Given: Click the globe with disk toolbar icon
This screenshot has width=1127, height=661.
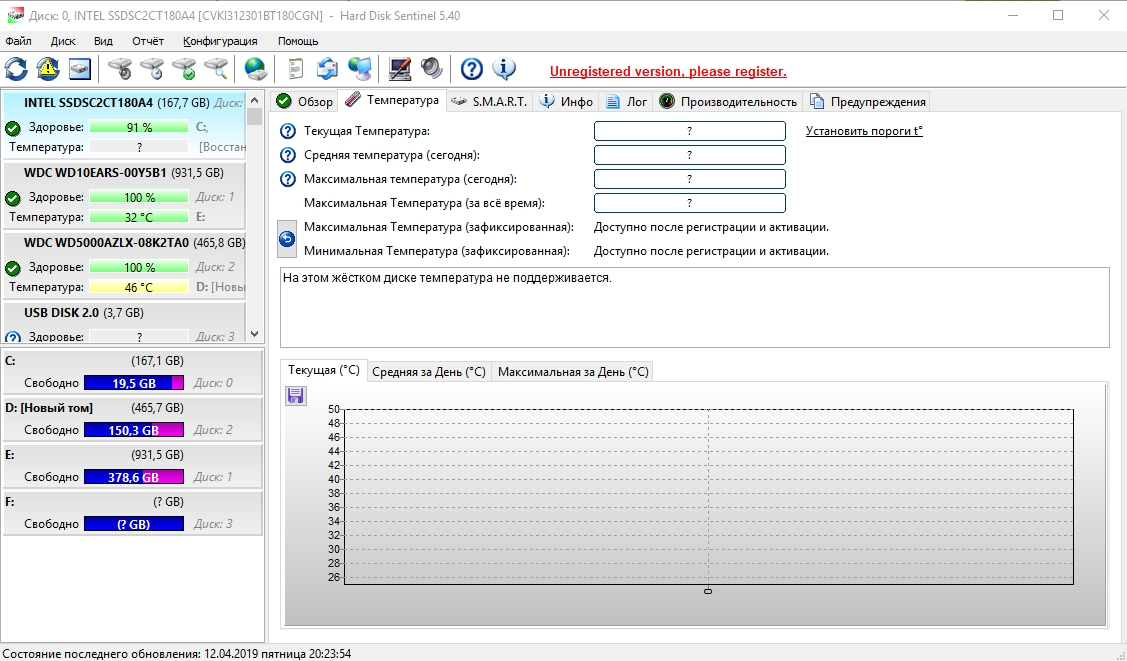Looking at the screenshot, I should click(x=256, y=69).
